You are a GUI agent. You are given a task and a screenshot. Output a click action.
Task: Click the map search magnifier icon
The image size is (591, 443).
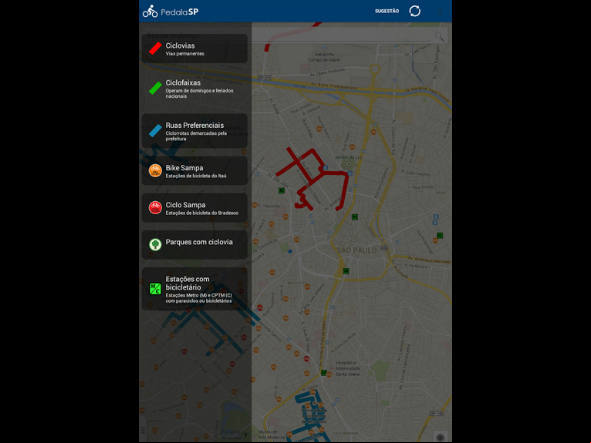point(441,37)
